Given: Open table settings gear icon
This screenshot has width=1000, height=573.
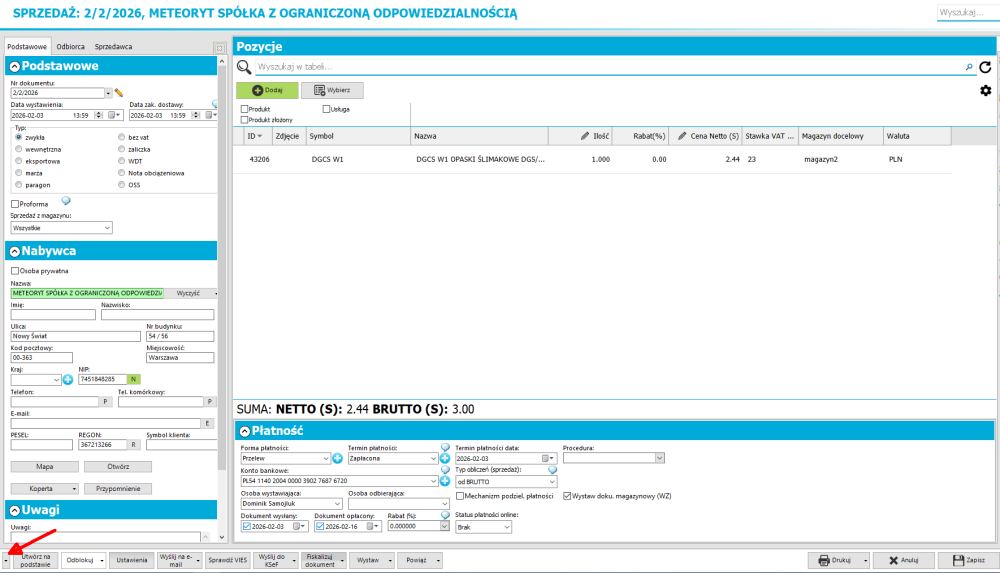Looking at the screenshot, I should (985, 91).
